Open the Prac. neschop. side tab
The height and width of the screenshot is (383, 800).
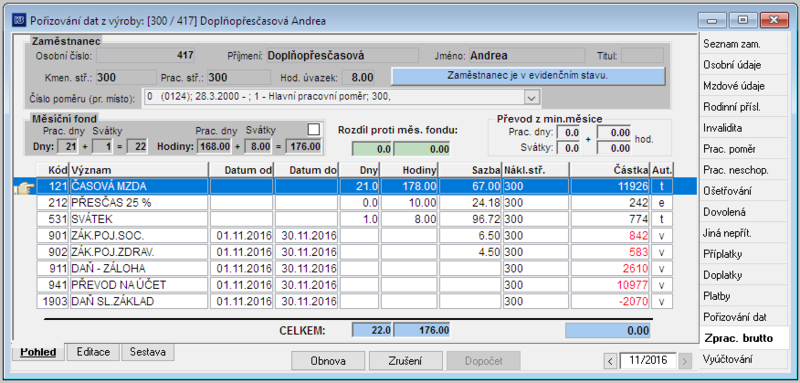point(743,170)
